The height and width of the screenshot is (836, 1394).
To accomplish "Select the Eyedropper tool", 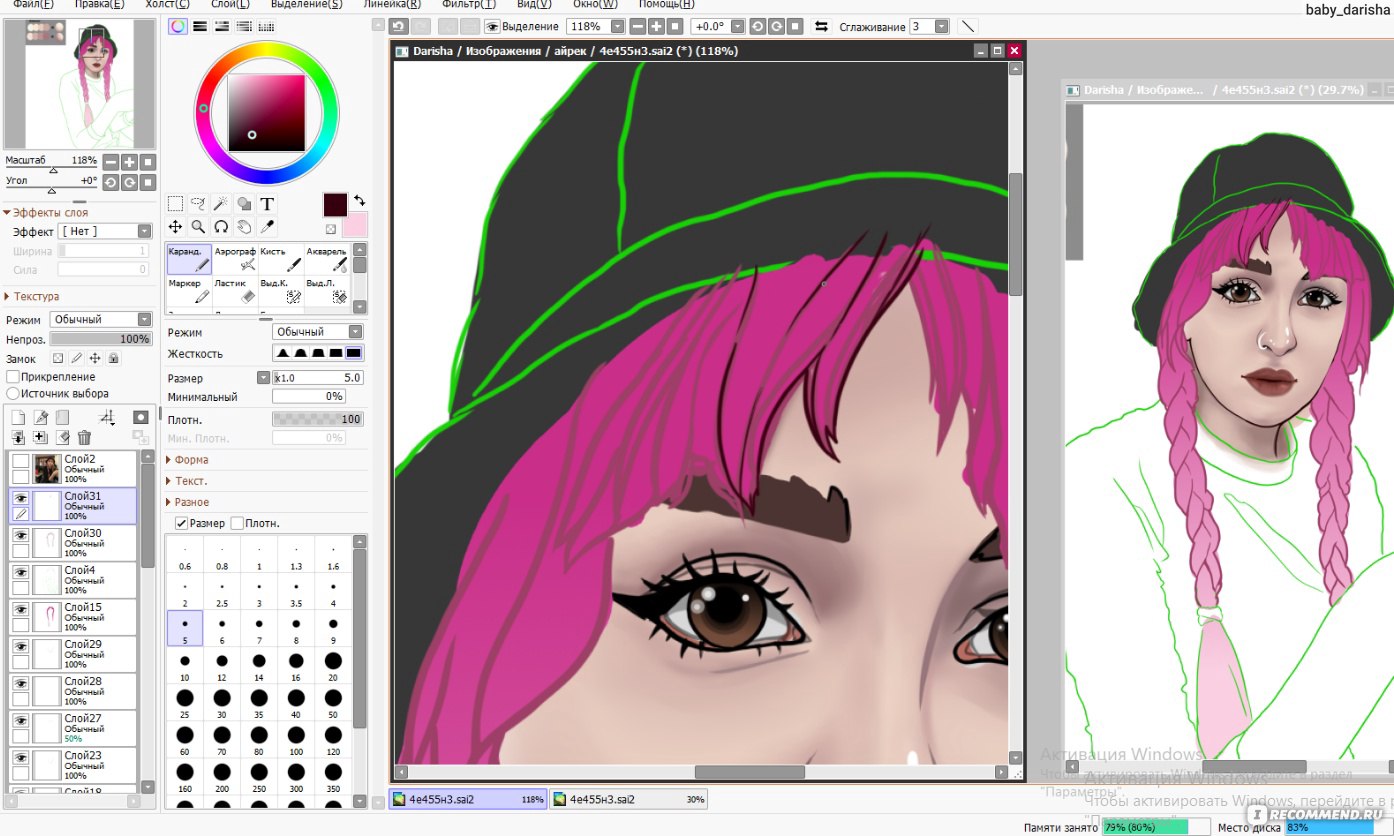I will click(x=267, y=227).
